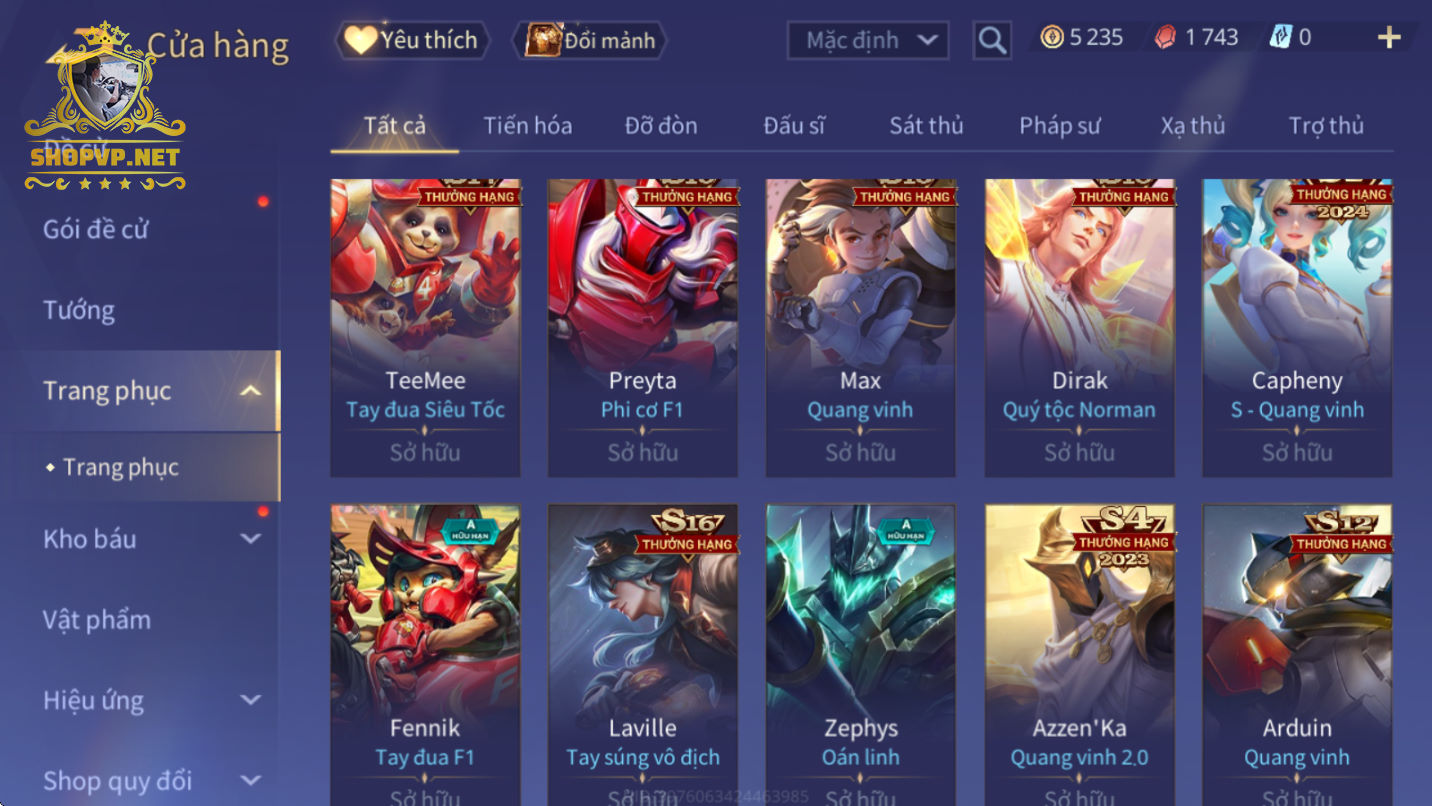Click the heart icon on Yêu thích
The height and width of the screenshot is (806, 1432).
click(360, 40)
